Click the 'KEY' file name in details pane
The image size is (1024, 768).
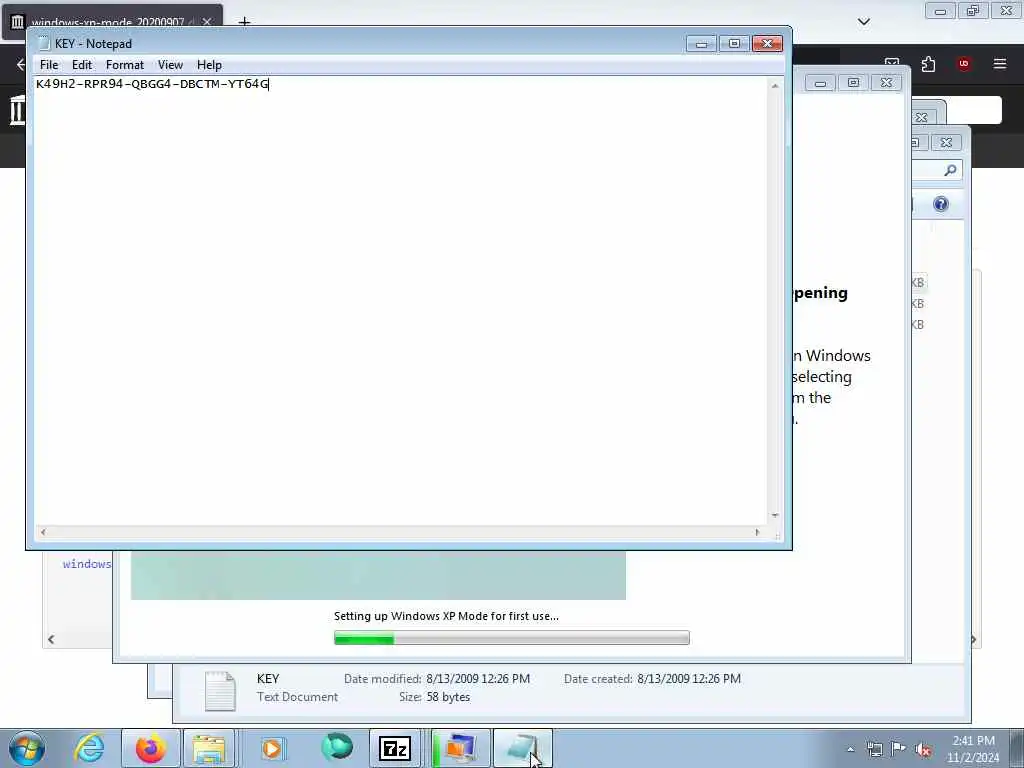(x=268, y=679)
